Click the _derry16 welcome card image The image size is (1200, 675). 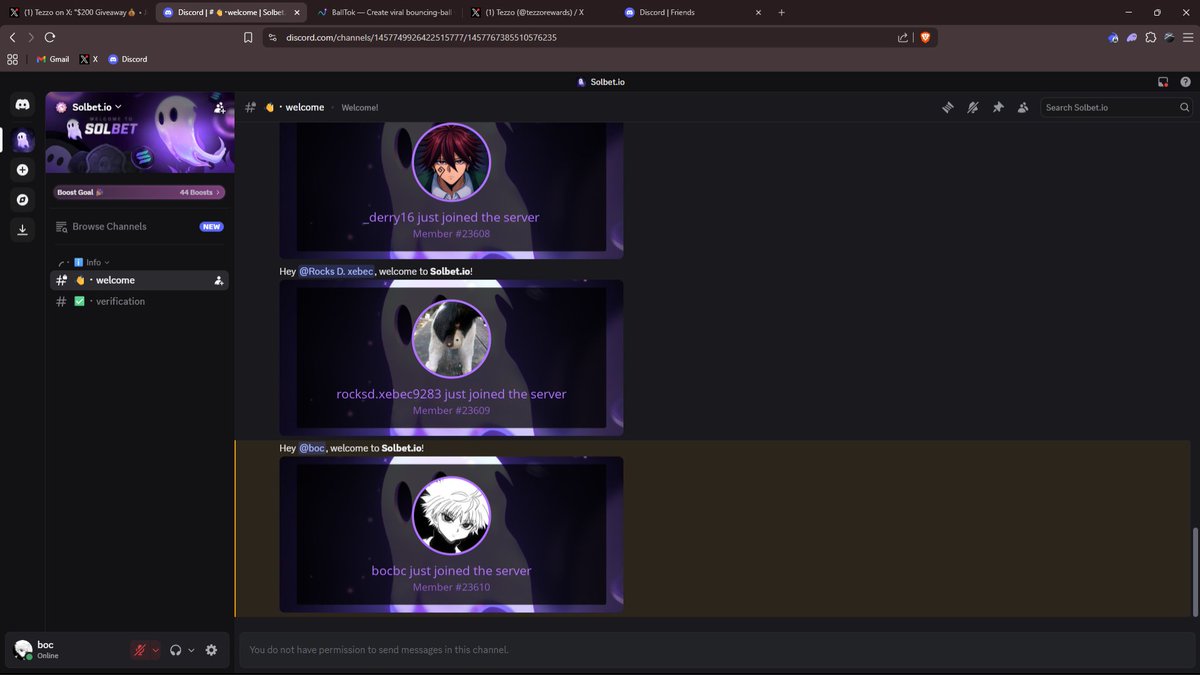click(451, 190)
